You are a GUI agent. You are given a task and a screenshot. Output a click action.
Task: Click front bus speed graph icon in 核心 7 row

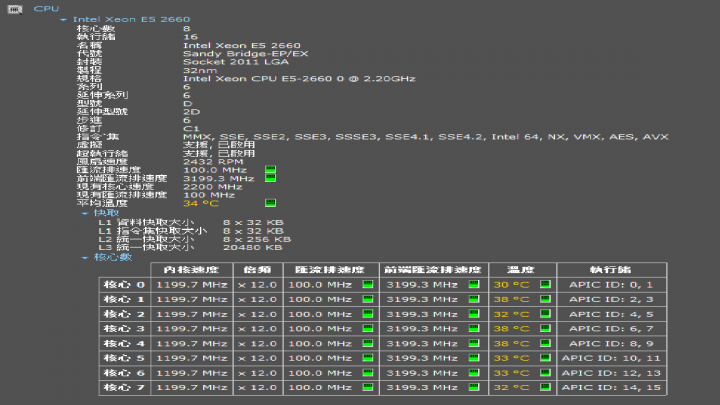click(x=474, y=387)
